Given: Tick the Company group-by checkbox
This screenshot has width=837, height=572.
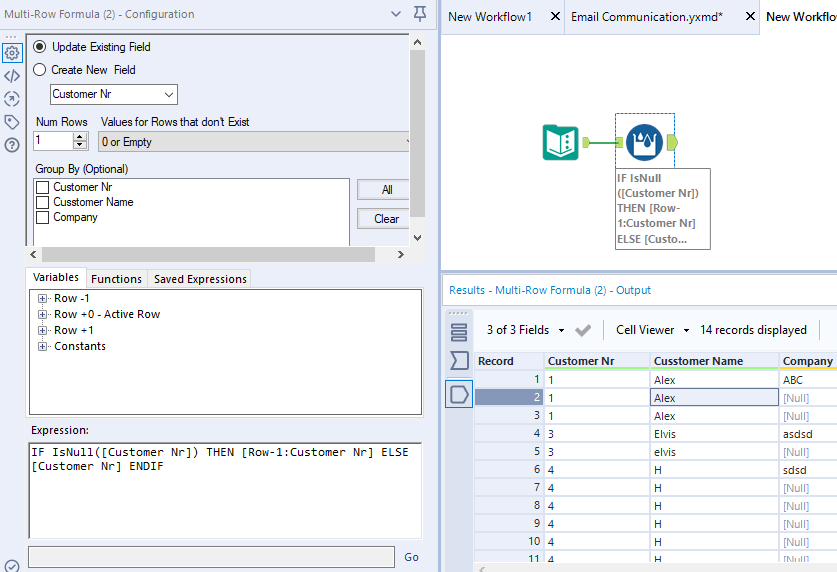Looking at the screenshot, I should 42,217.
